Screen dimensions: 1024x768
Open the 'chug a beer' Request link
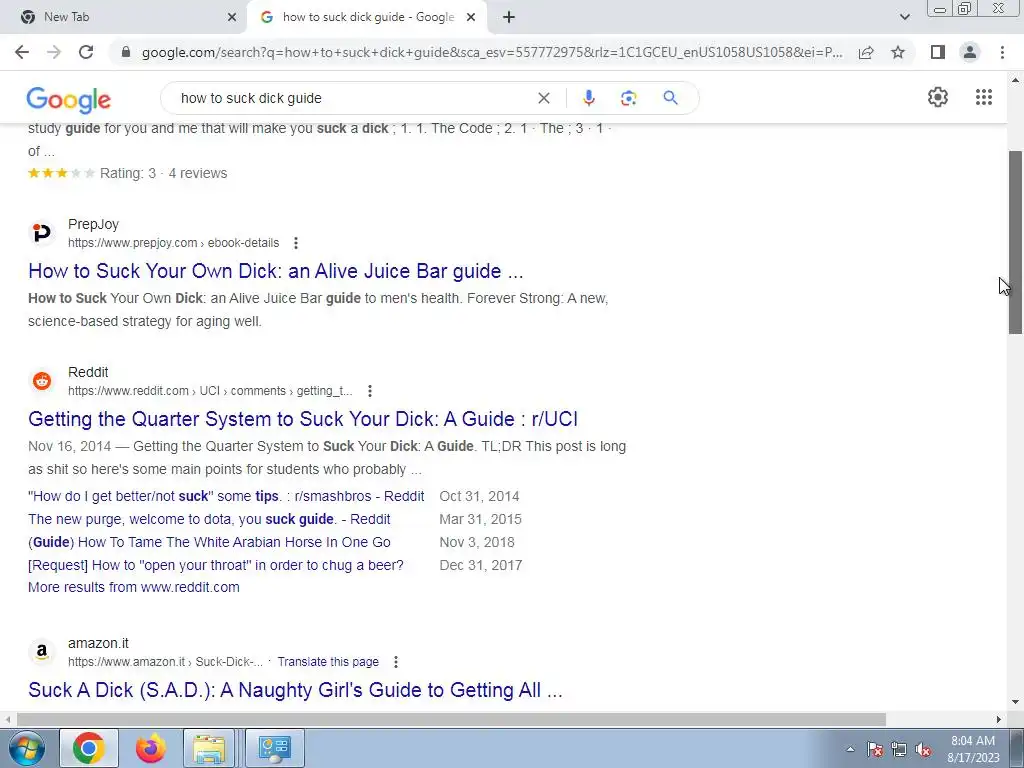216,565
